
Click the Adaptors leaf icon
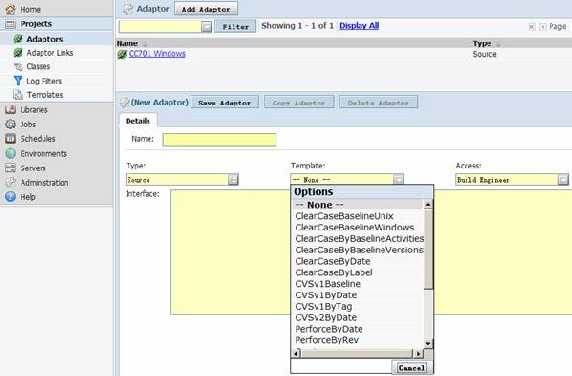(x=18, y=39)
